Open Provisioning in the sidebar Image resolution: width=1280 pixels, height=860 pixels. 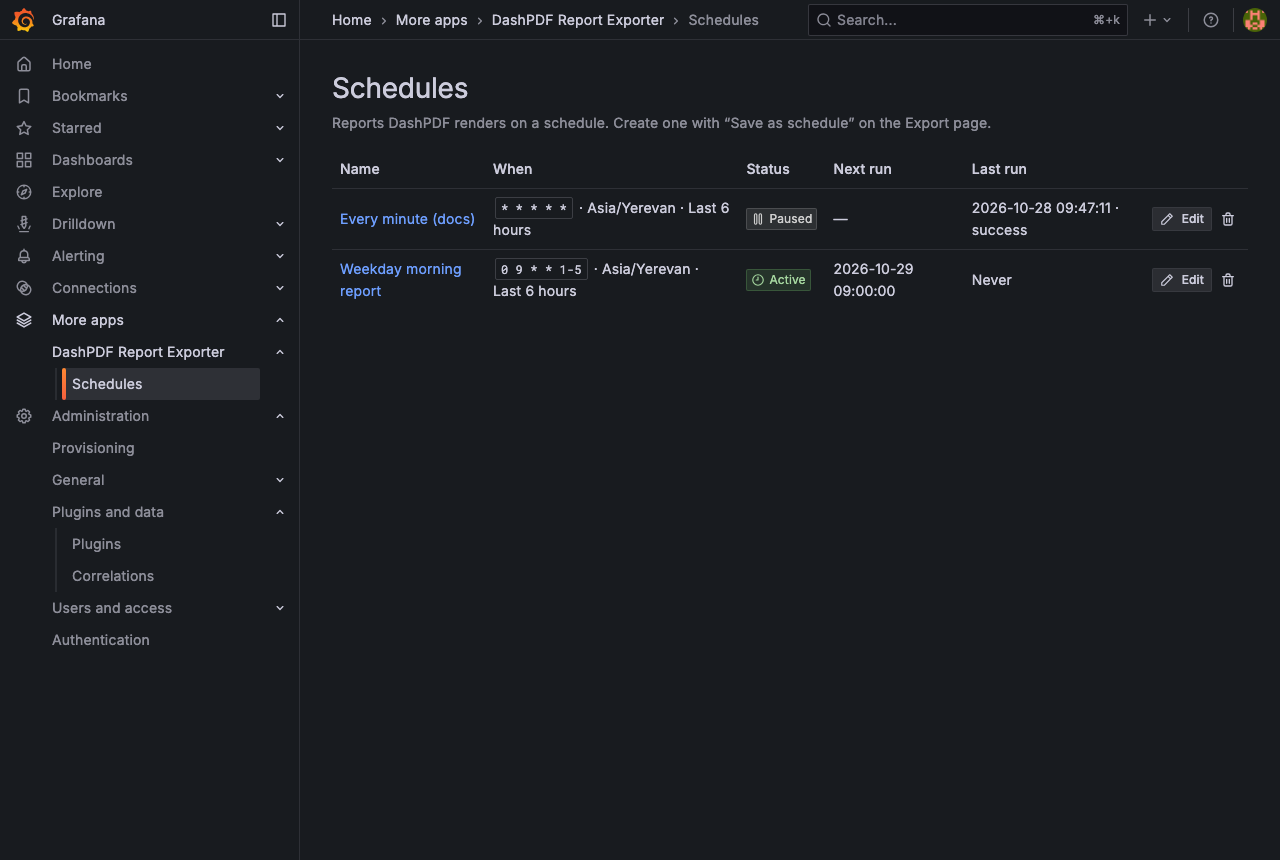tap(93, 448)
